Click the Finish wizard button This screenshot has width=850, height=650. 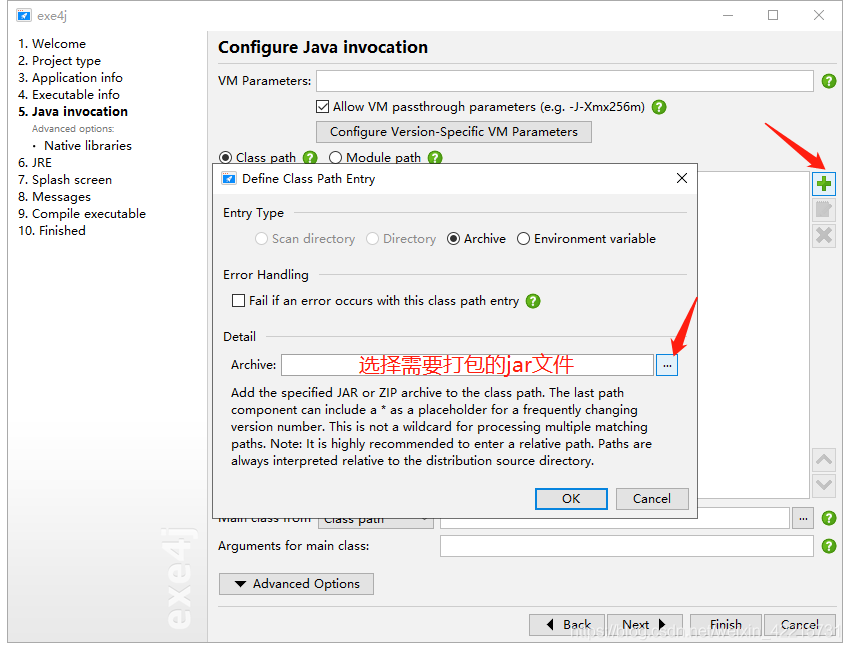[x=726, y=625]
